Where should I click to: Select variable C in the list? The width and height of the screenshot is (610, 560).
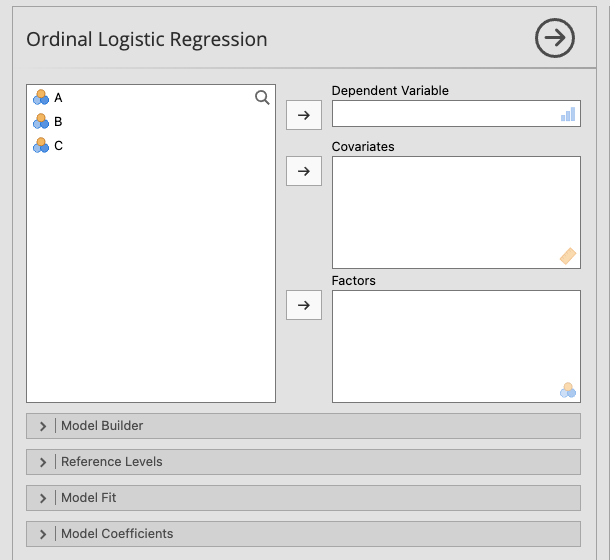click(x=58, y=145)
